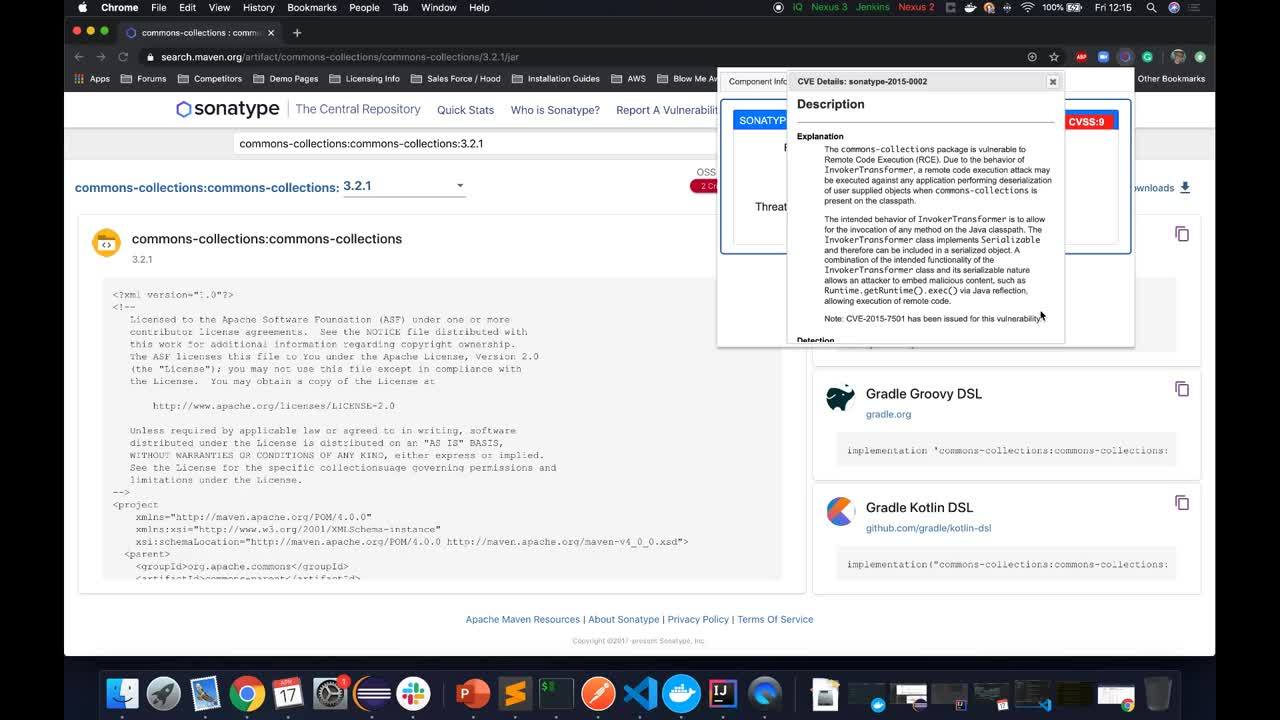Open PowerPoint from the dock
The image size is (1280, 720).
coord(472,692)
